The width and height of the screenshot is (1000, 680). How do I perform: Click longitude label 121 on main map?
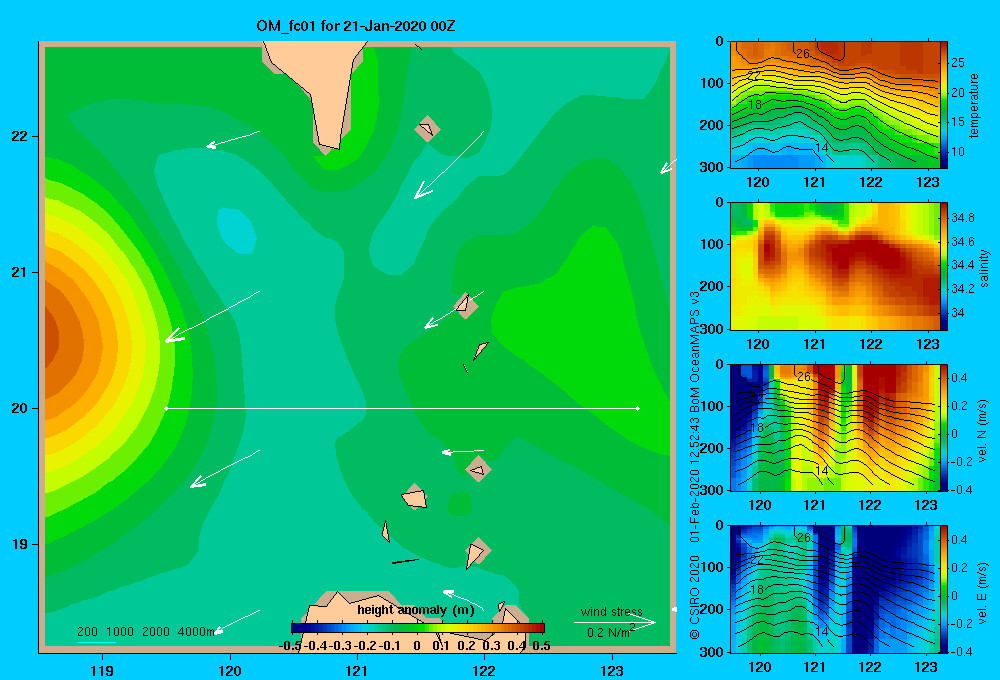point(357,670)
